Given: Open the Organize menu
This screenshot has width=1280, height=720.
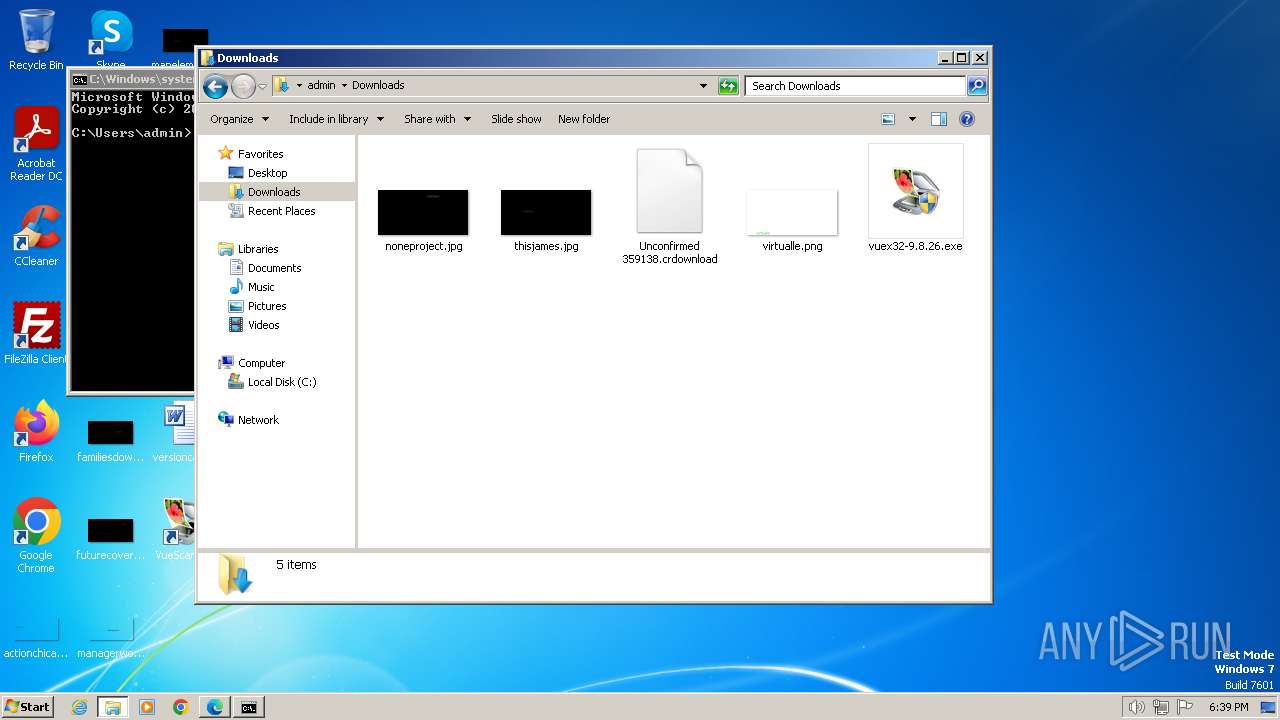Looking at the screenshot, I should 239,119.
